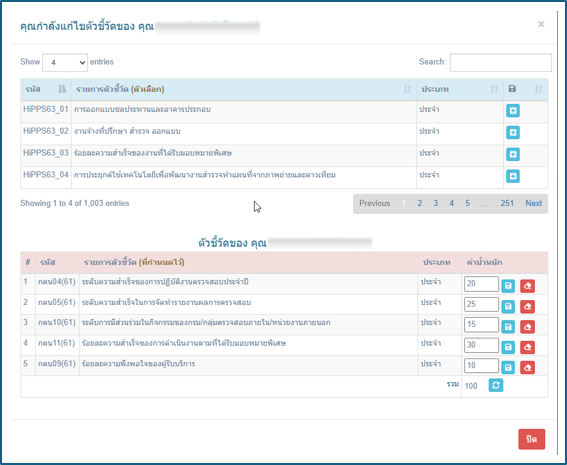This screenshot has width=567, height=465.
Task: Jump to last page 251
Action: click(x=507, y=203)
